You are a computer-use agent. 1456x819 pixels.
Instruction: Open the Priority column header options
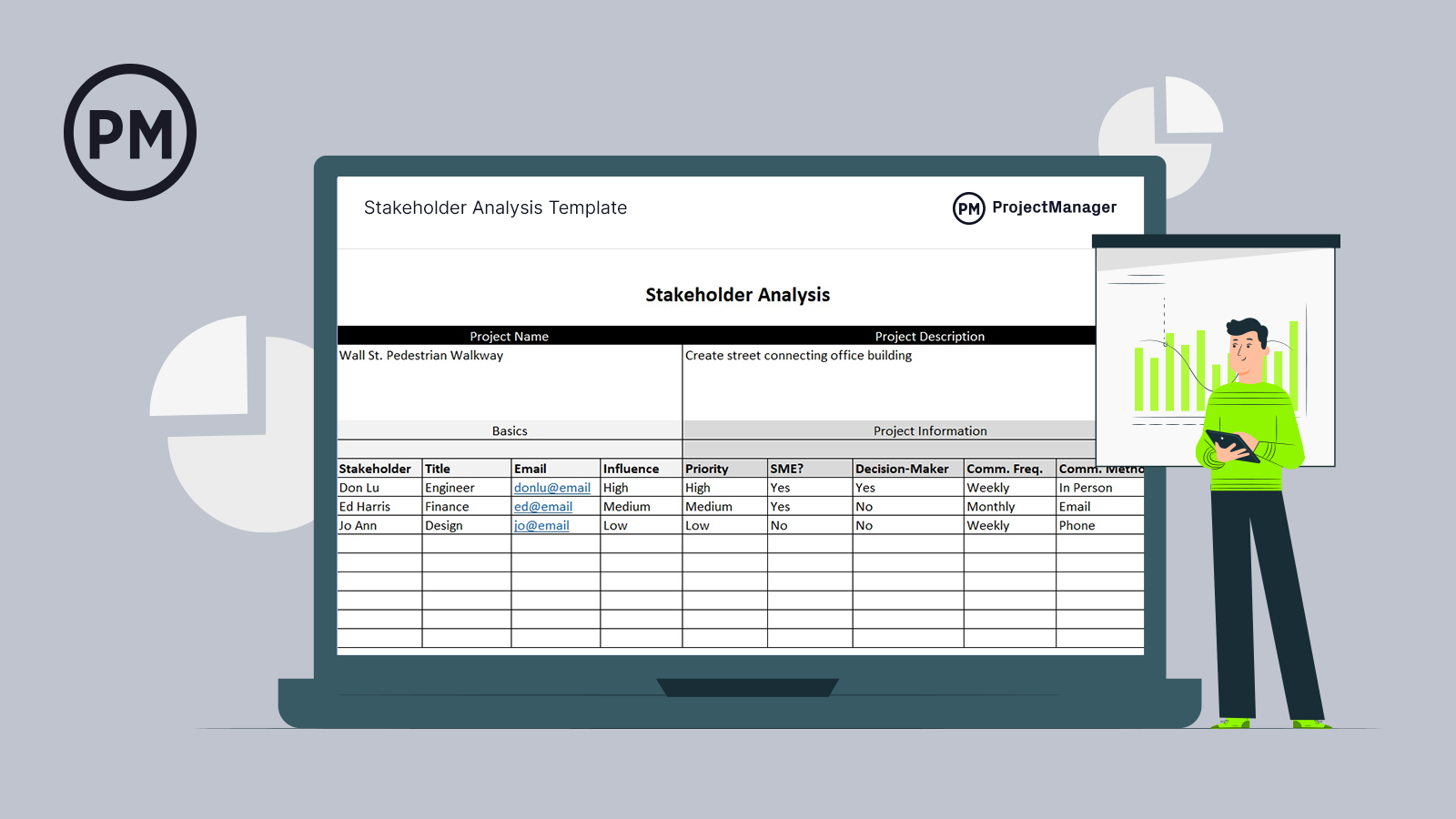click(x=708, y=468)
